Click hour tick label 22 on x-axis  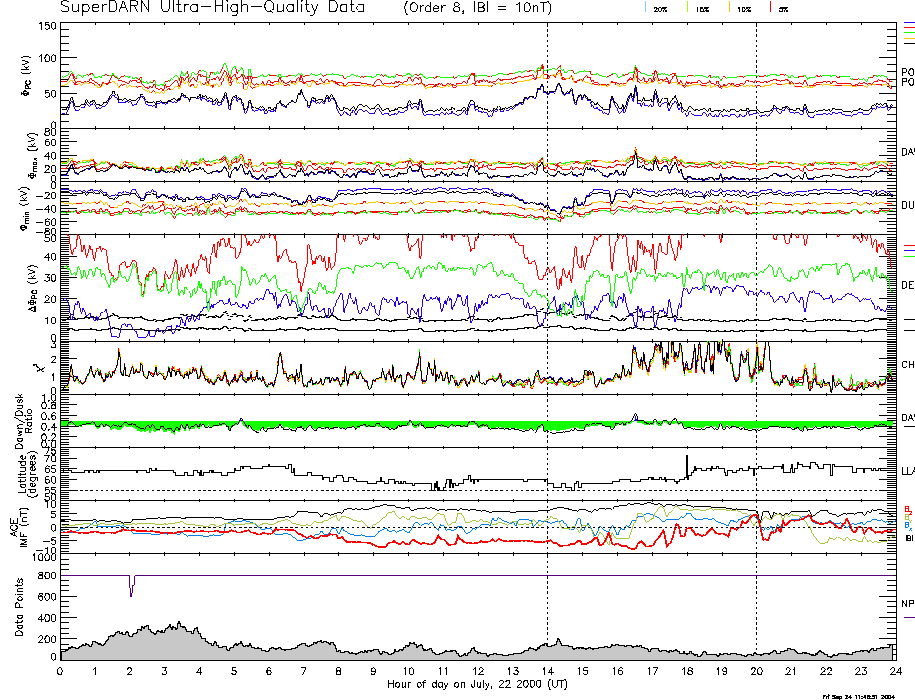pyautogui.click(x=826, y=671)
